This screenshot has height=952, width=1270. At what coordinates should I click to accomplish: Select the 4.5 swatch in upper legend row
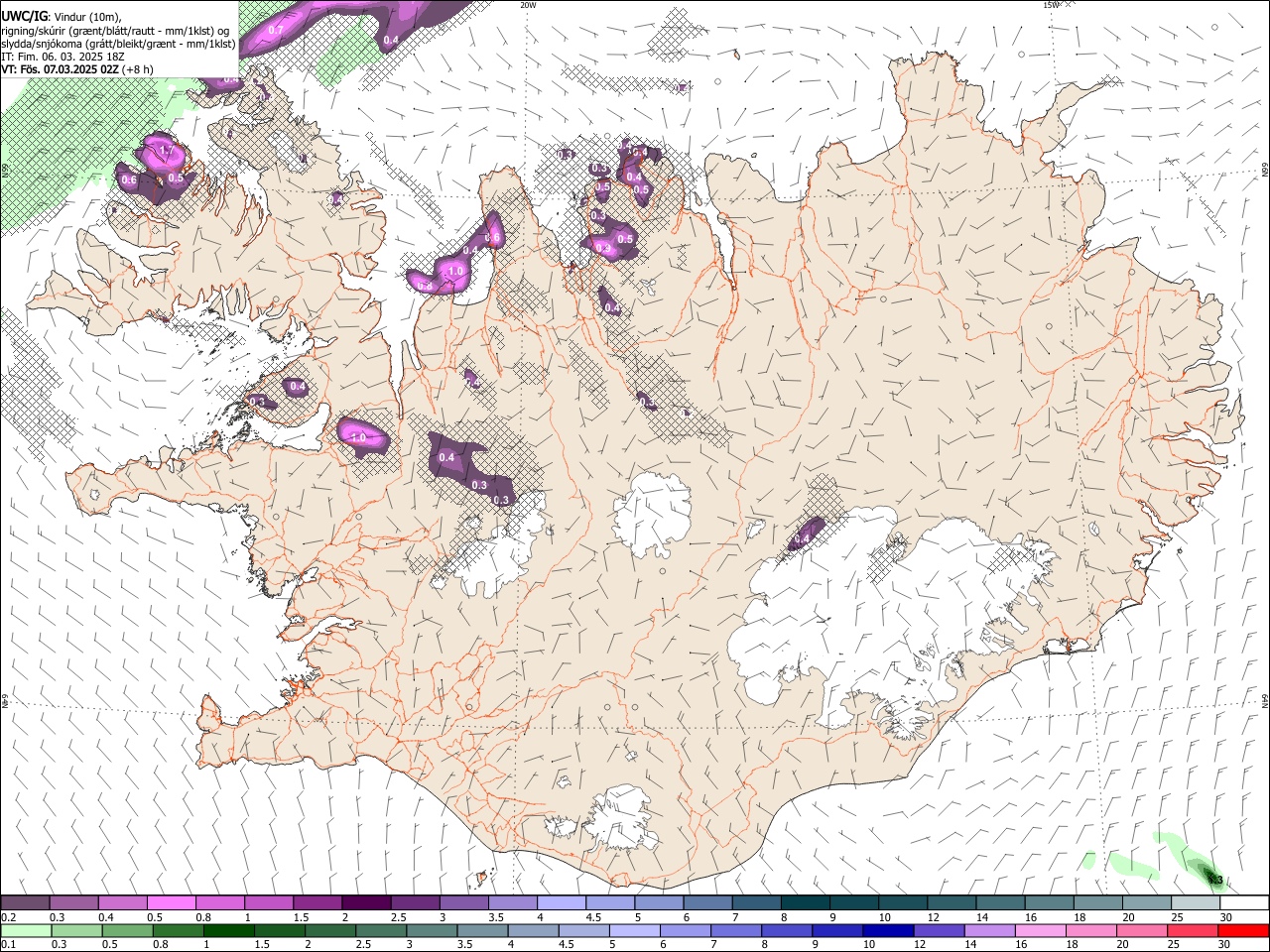click(609, 903)
